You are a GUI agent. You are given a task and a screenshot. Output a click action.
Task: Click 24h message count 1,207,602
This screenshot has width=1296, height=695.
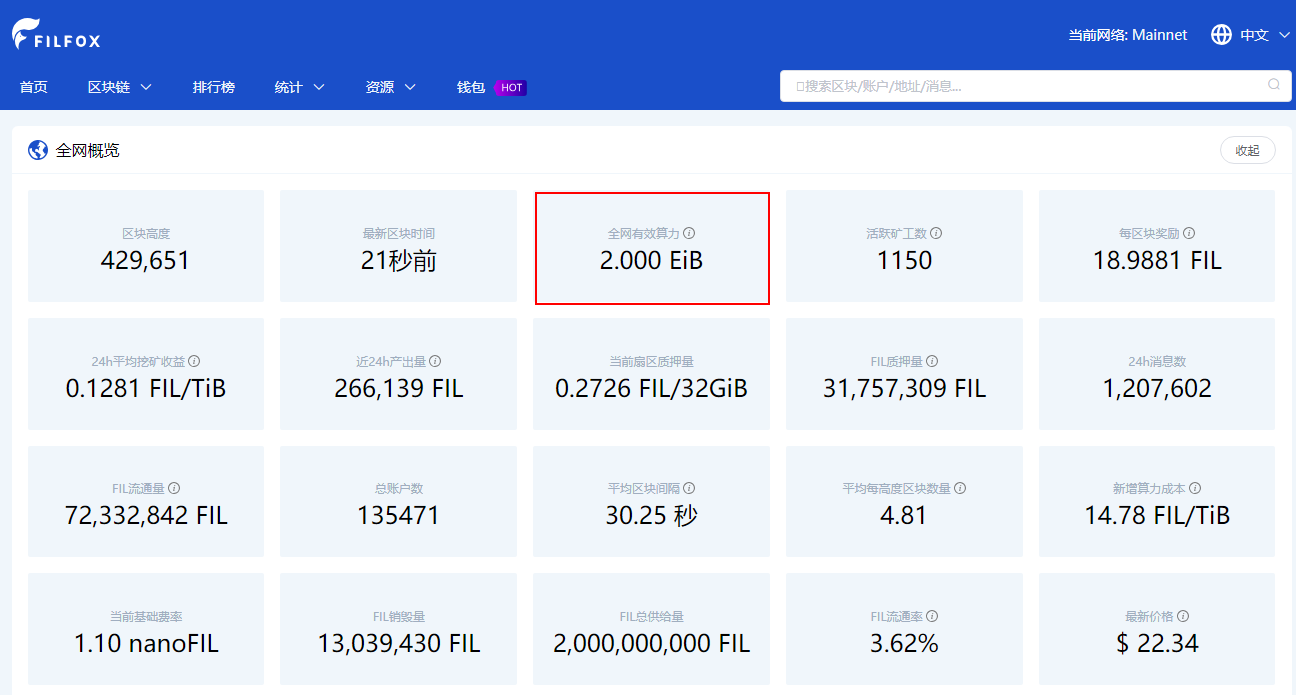pyautogui.click(x=1157, y=389)
